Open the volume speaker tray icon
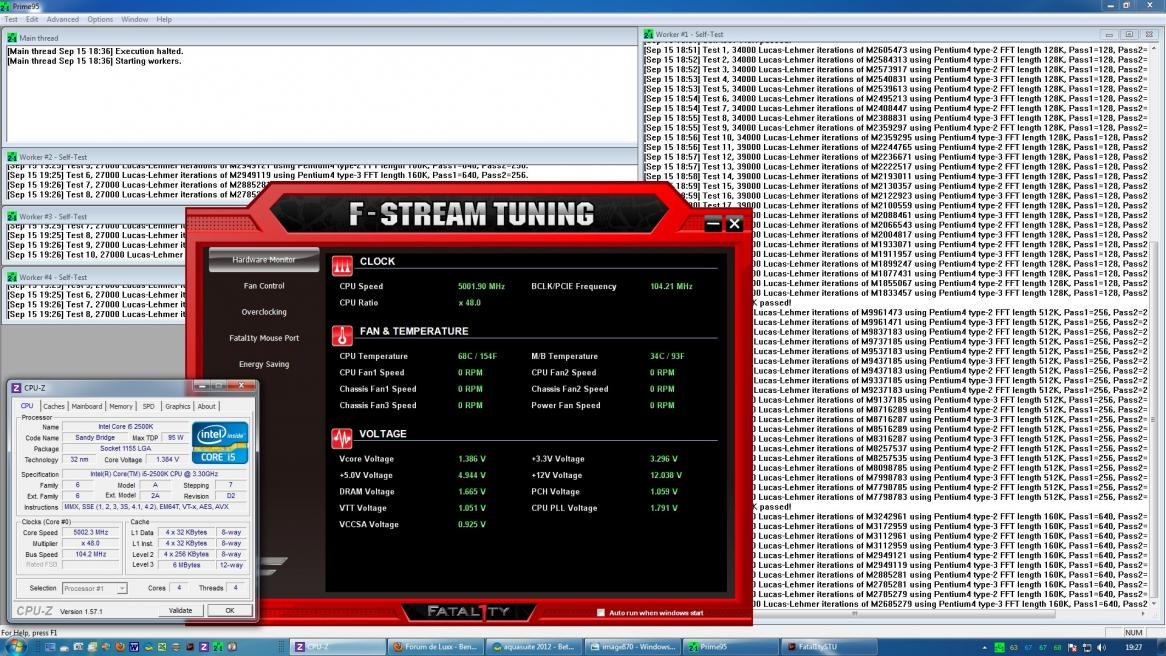 click(x=1101, y=647)
